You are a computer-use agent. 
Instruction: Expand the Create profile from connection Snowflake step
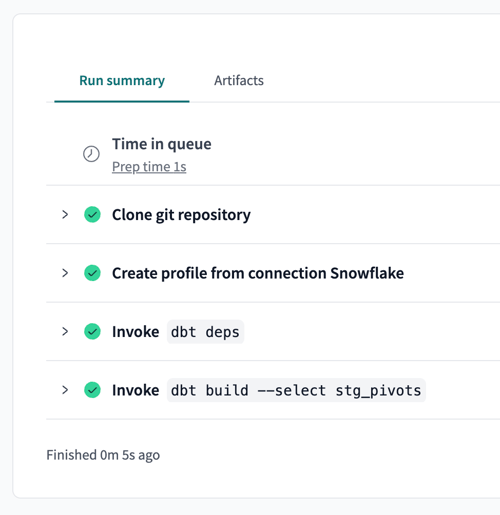(x=65, y=273)
